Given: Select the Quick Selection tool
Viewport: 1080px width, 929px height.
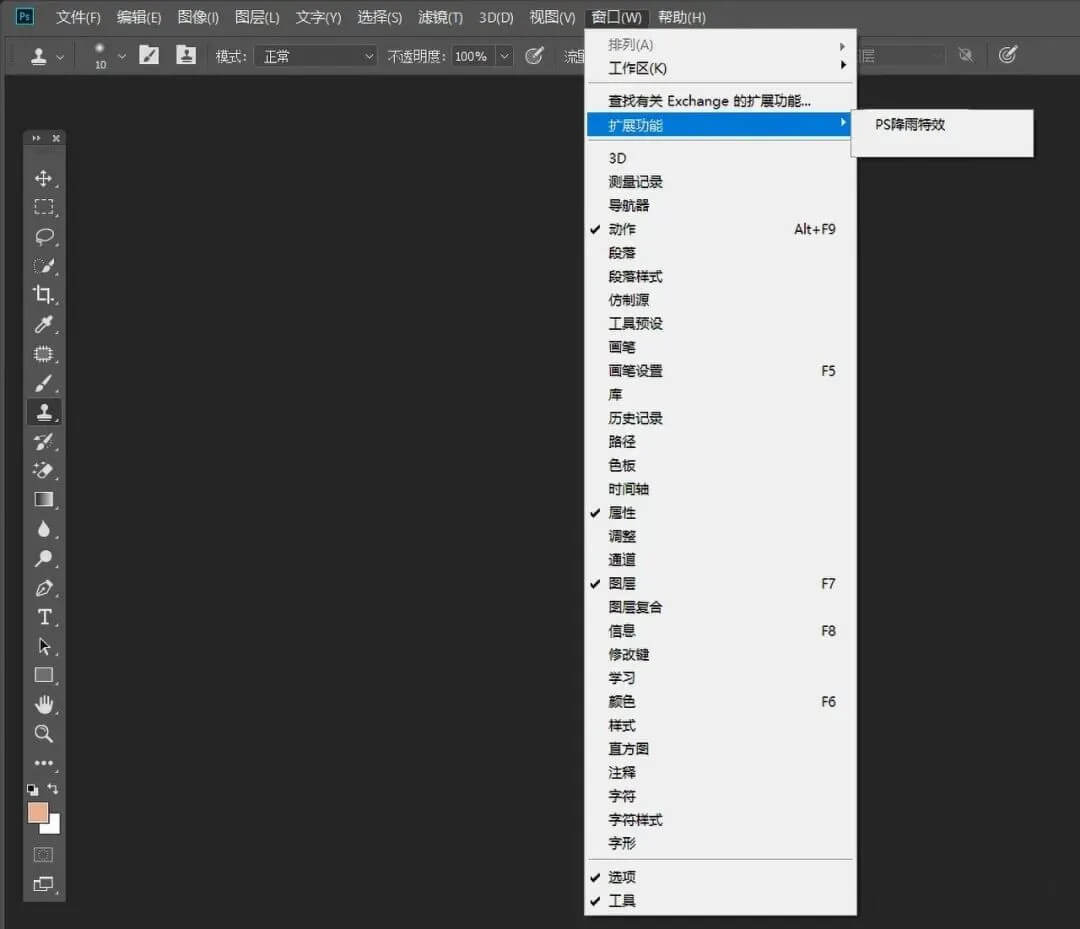Looking at the screenshot, I should (43, 266).
